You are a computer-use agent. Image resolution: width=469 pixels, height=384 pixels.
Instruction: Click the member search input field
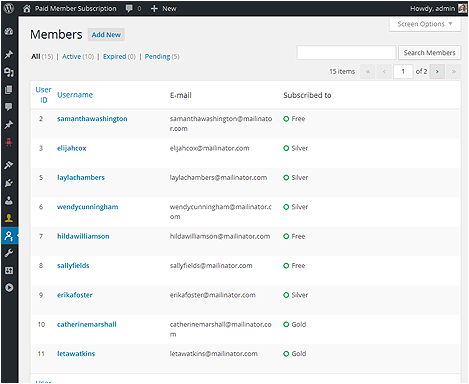click(346, 53)
